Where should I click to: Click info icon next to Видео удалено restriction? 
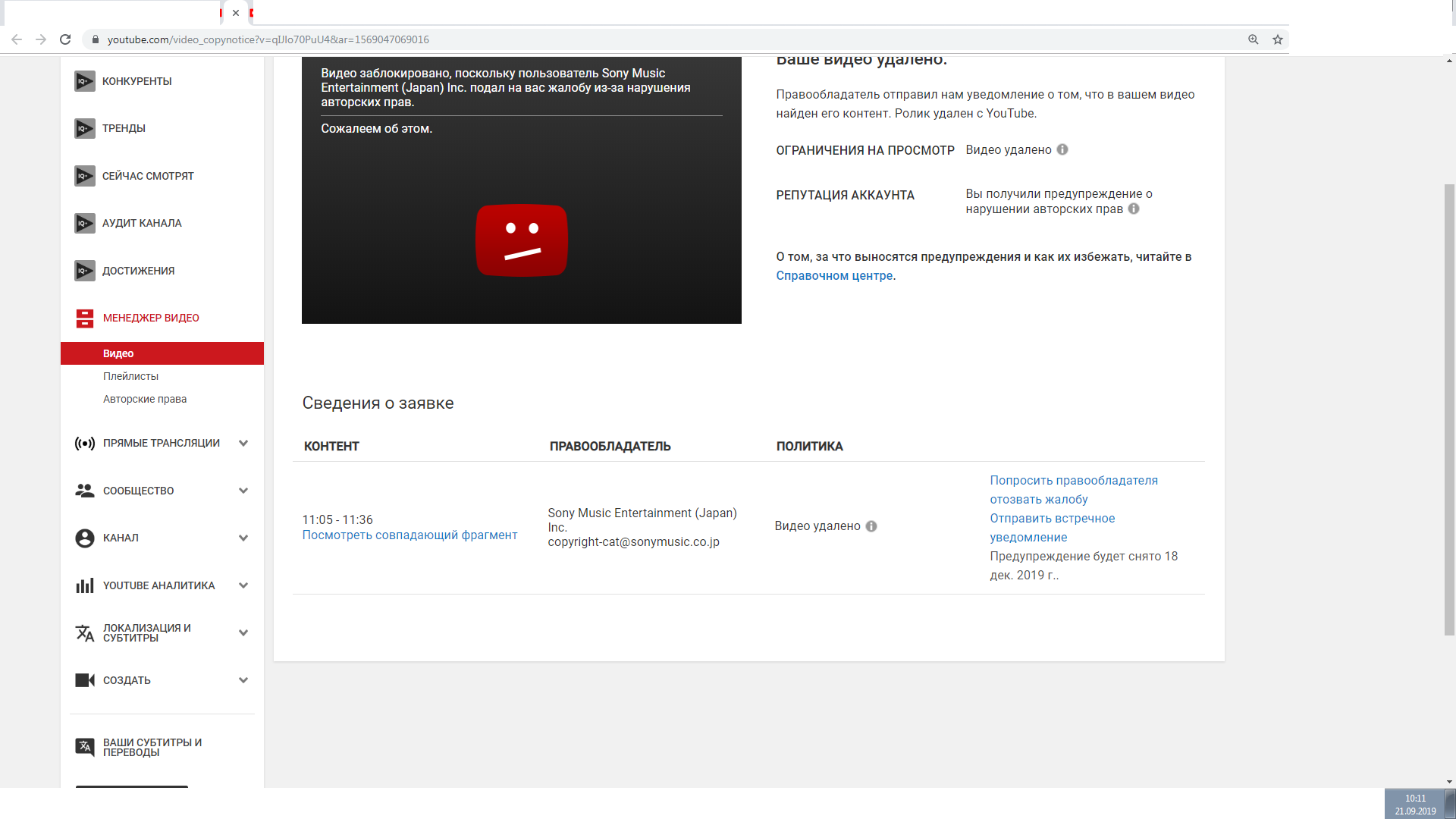pyautogui.click(x=1062, y=149)
